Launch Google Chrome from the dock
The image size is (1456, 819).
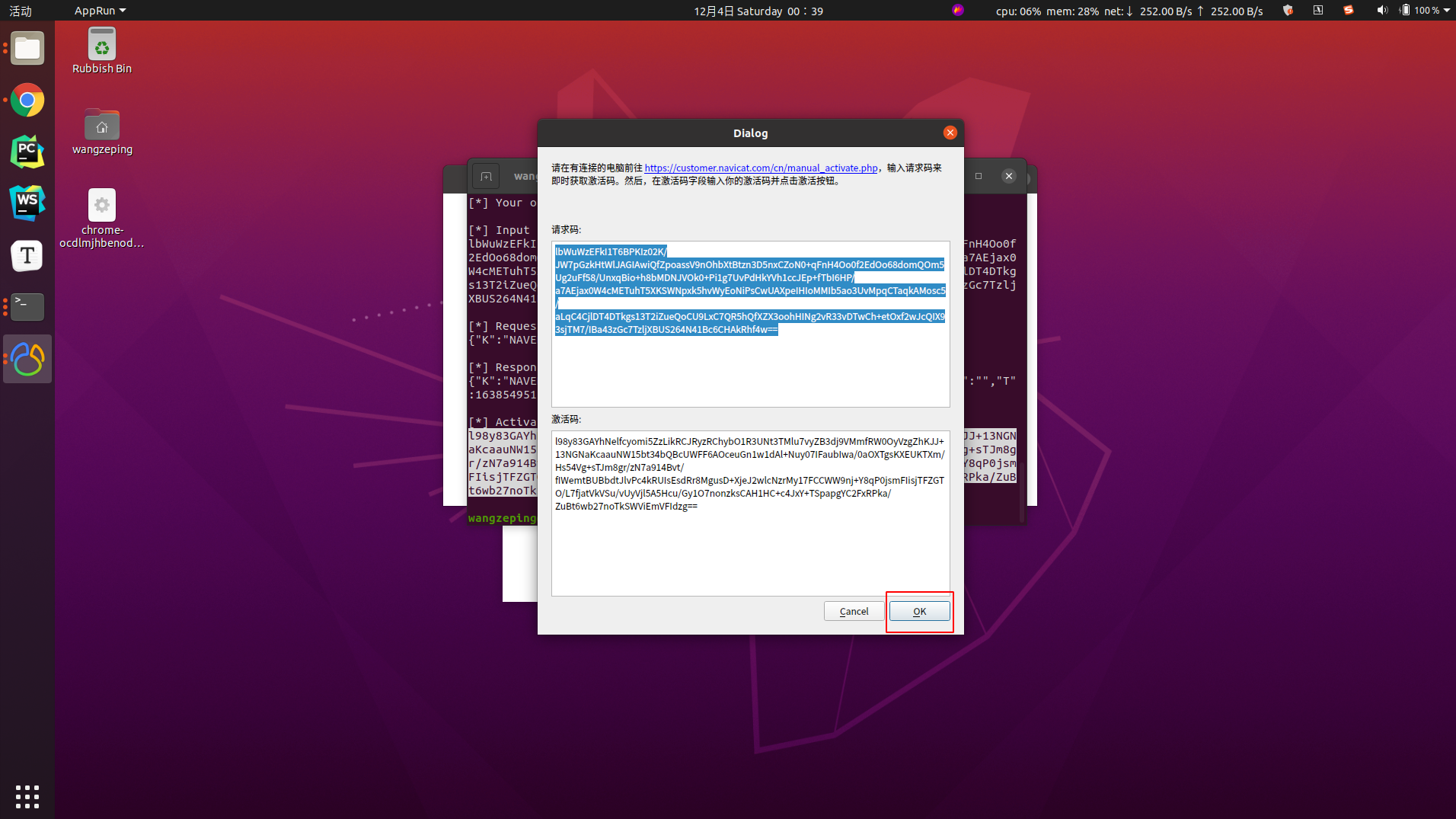27,100
